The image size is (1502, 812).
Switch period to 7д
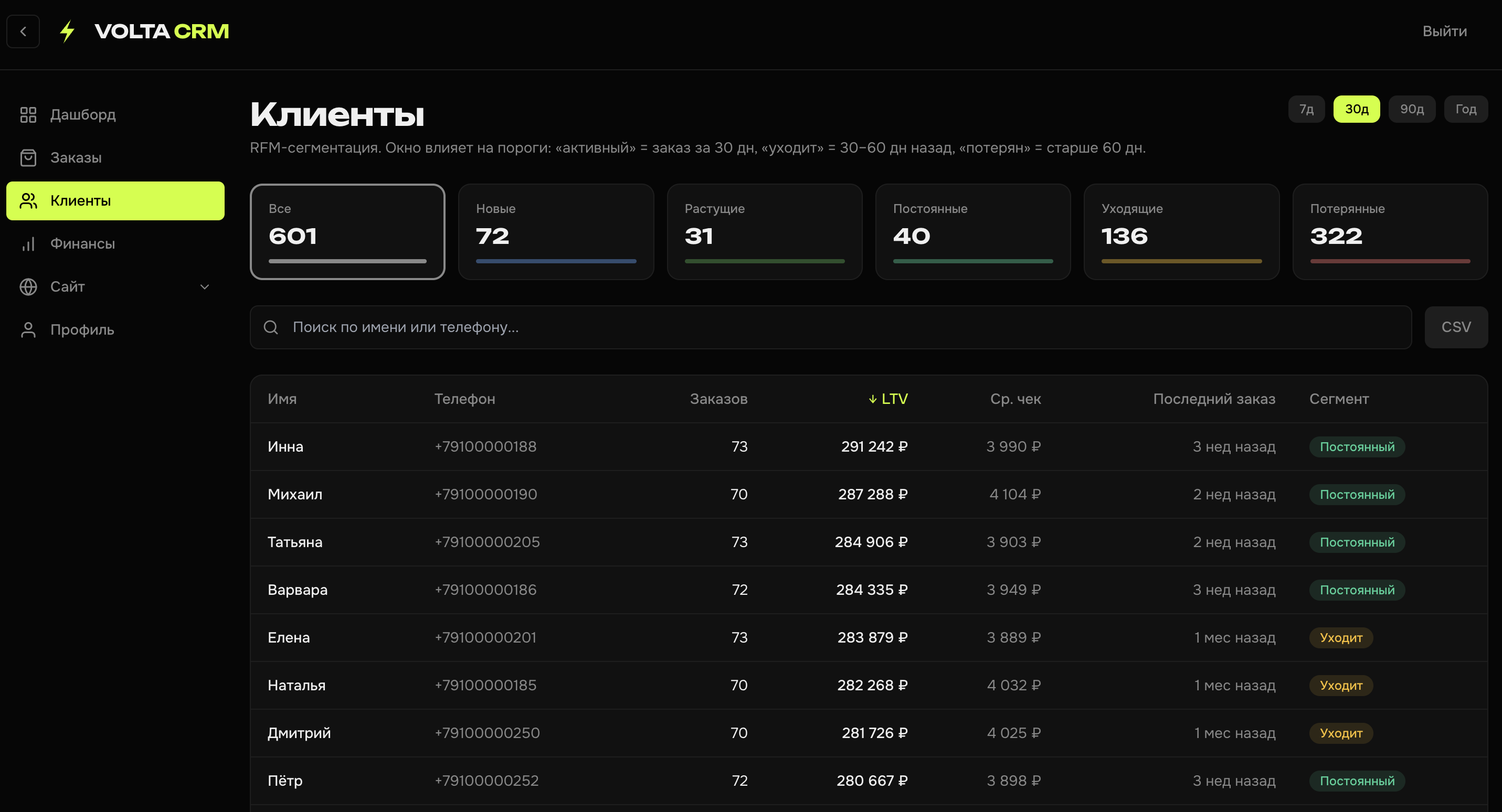click(1306, 110)
